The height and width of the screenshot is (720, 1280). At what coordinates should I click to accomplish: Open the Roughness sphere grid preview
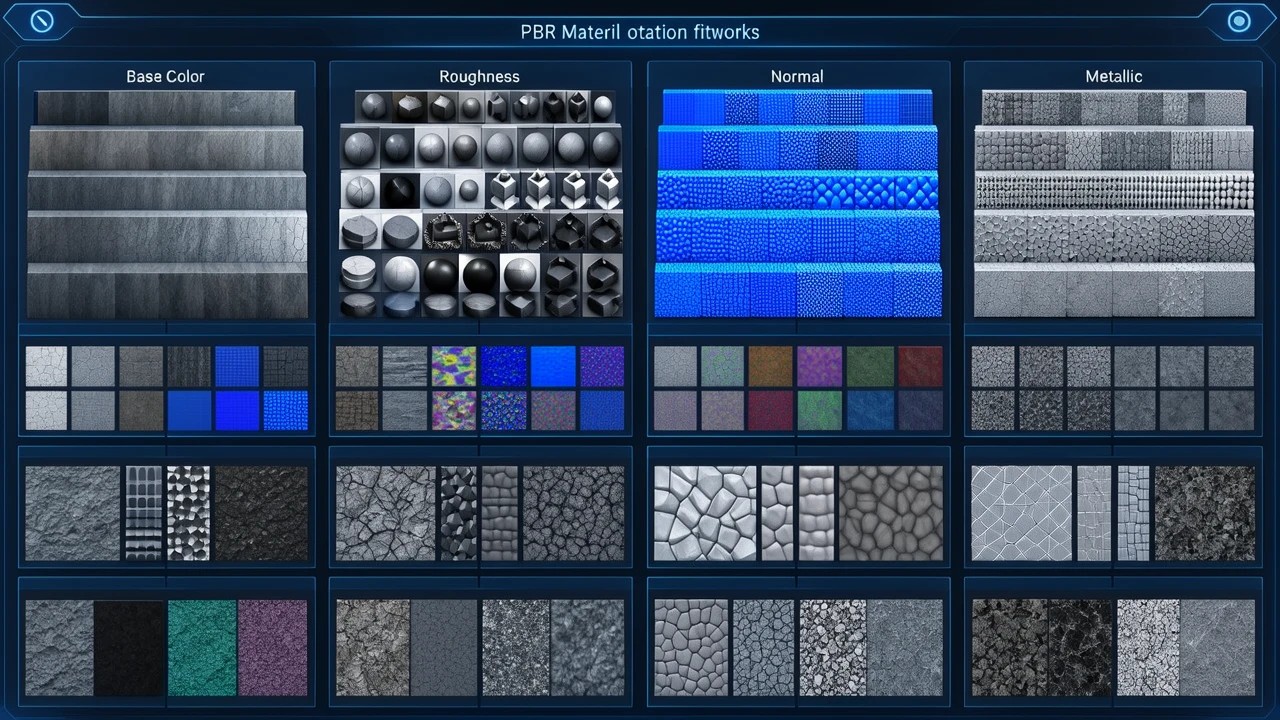pyautogui.click(x=481, y=205)
